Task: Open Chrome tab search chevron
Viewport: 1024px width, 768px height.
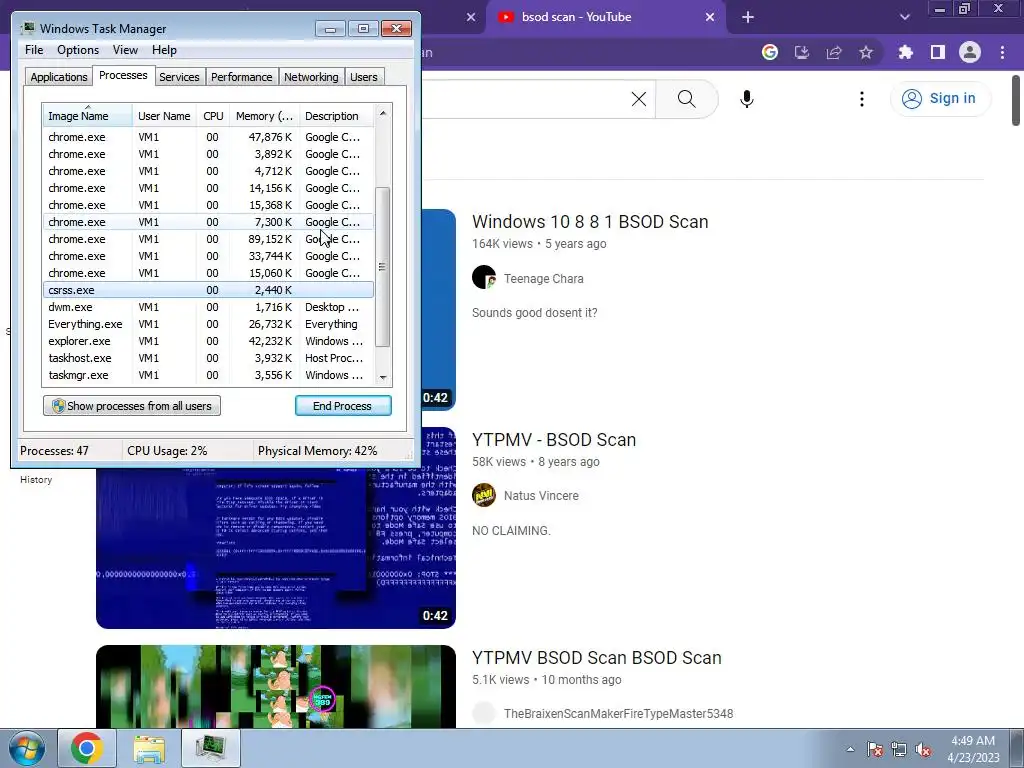Action: [x=904, y=17]
